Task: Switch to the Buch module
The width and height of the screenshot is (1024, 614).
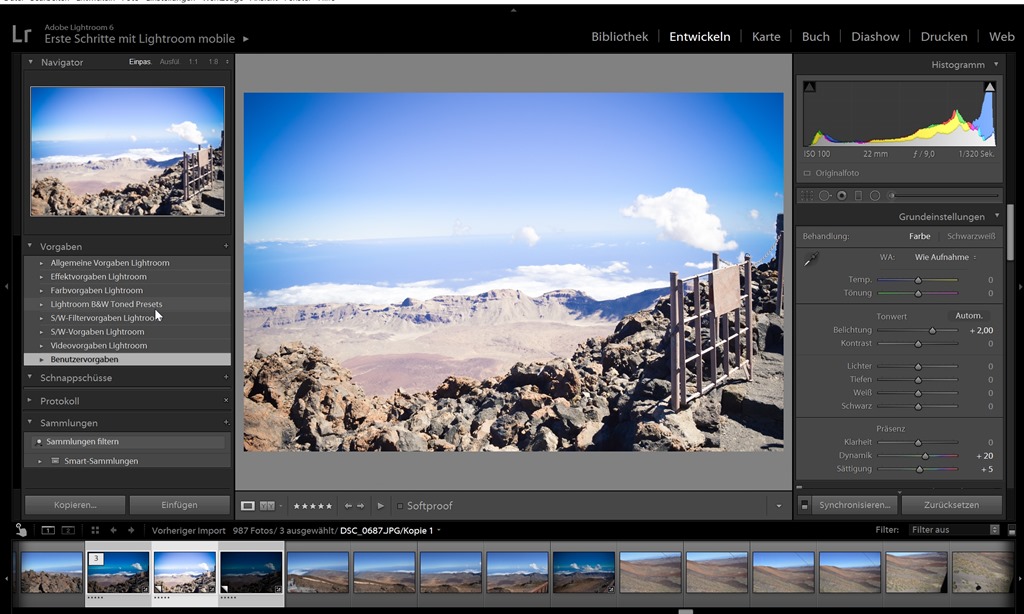Action: [816, 37]
